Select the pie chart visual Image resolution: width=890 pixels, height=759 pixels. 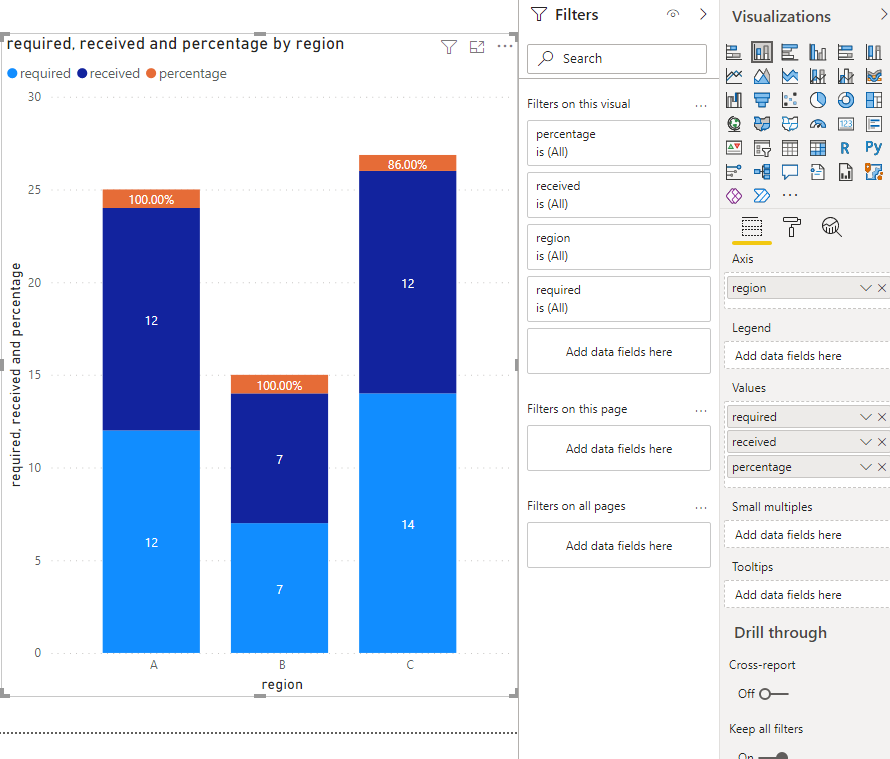817,100
